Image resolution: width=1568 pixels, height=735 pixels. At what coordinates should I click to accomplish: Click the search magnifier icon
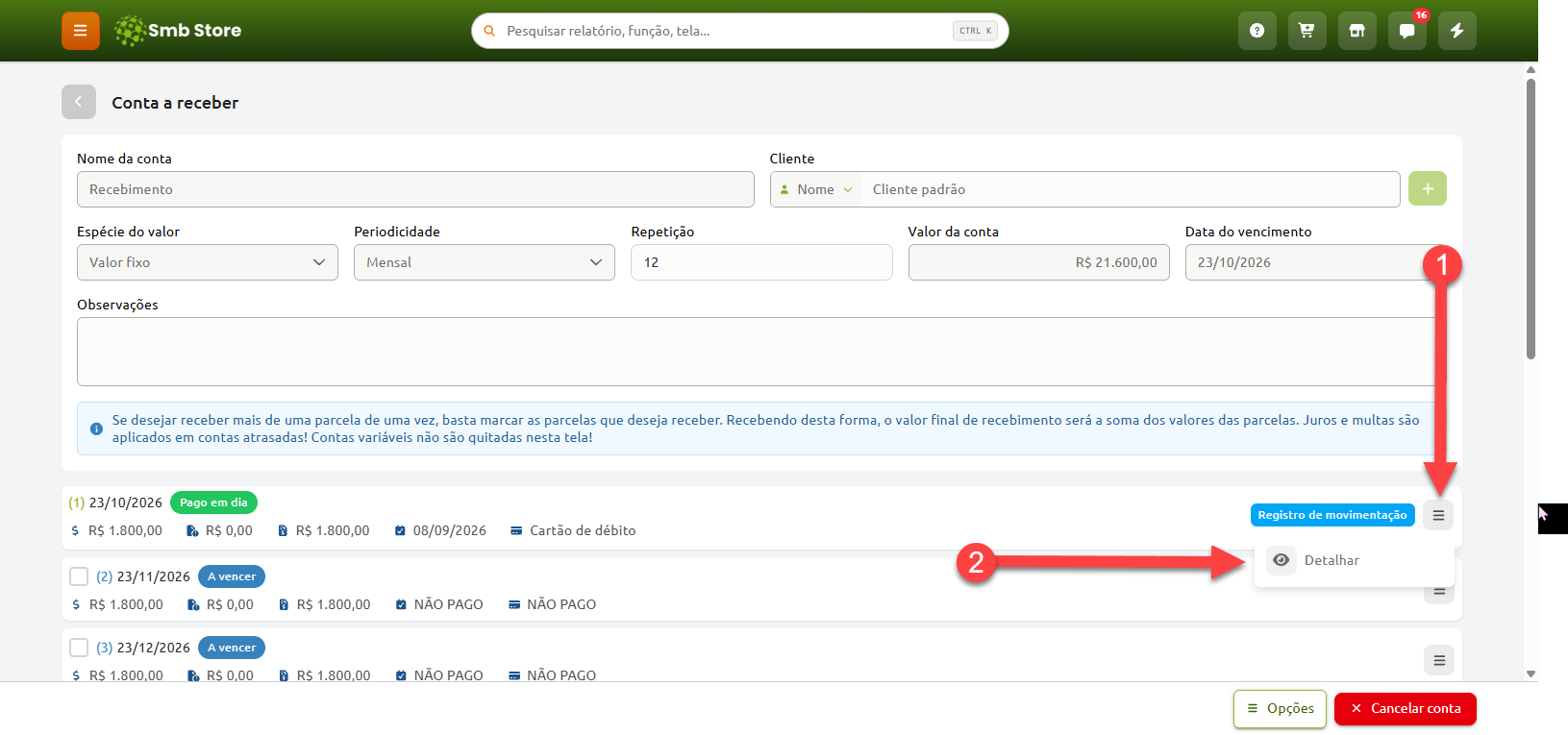coord(489,31)
